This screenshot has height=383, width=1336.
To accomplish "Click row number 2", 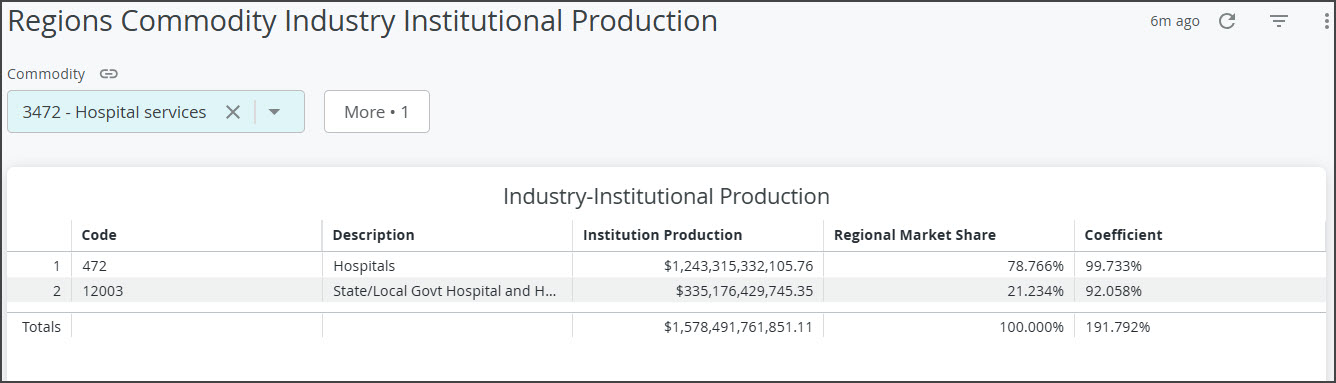I will (x=57, y=291).
